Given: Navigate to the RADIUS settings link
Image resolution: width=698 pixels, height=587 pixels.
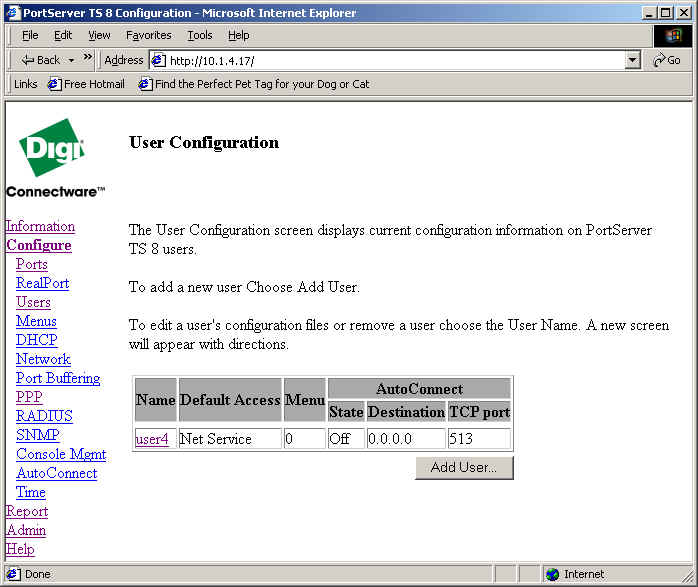Looking at the screenshot, I should (x=44, y=416).
